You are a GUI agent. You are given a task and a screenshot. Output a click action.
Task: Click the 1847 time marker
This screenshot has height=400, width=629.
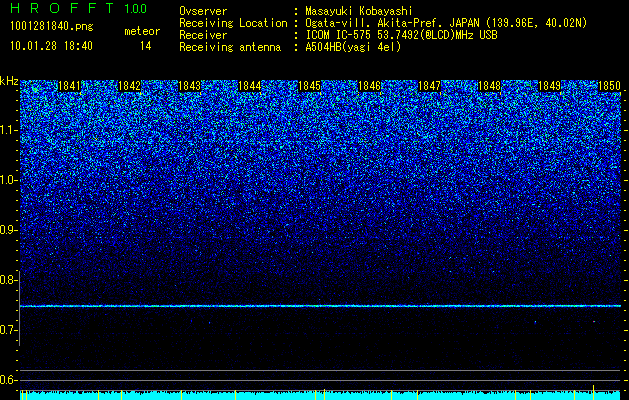(x=429, y=86)
